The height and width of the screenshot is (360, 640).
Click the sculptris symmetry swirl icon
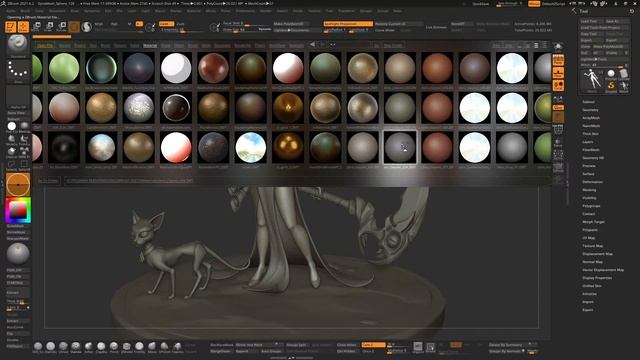tap(87, 27)
